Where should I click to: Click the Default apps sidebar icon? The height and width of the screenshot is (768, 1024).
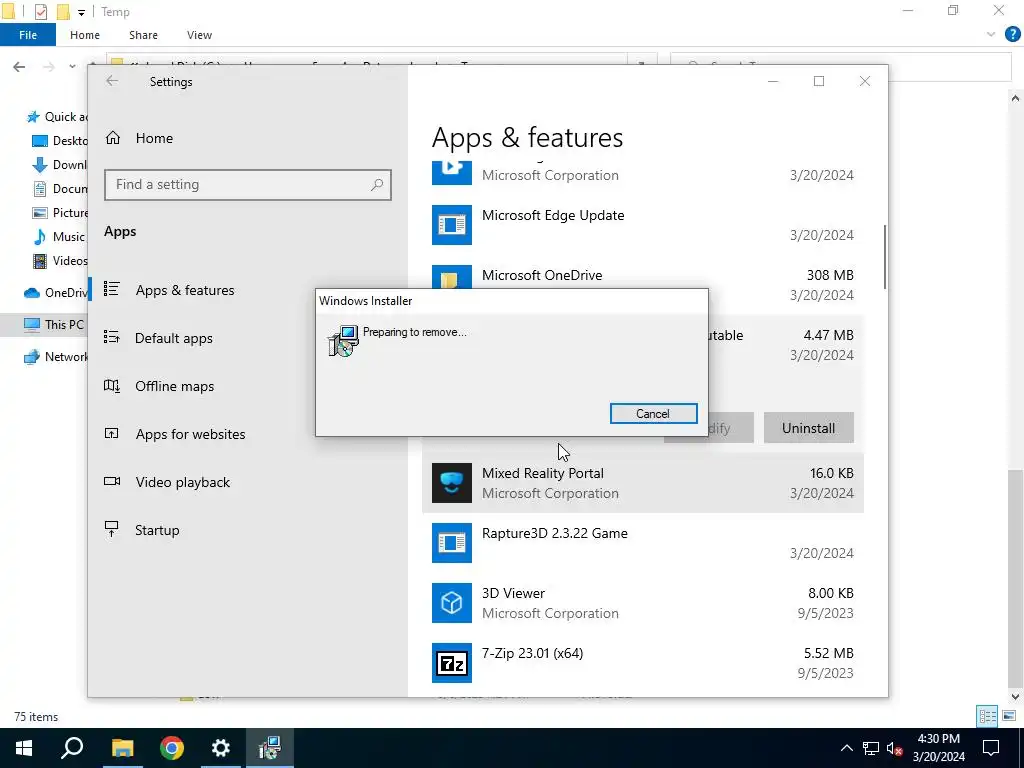coord(112,337)
